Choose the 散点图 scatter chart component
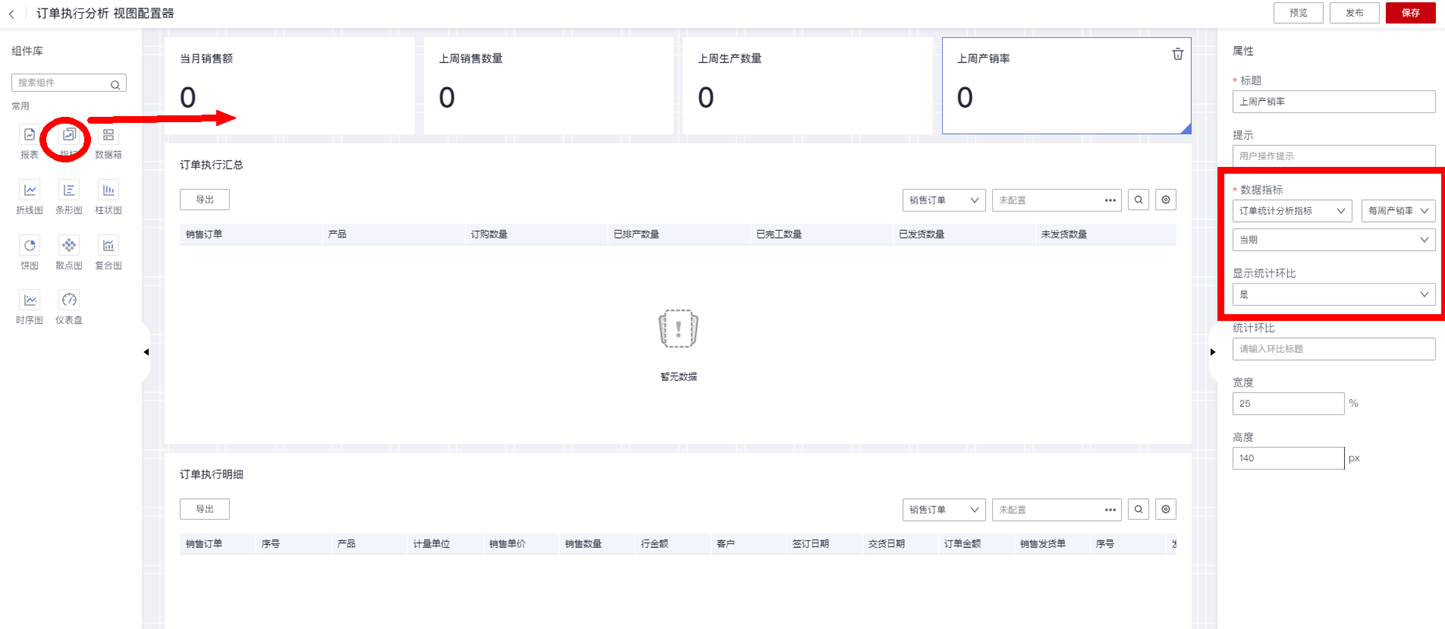Image resolution: width=1445 pixels, height=629 pixels. 68,246
